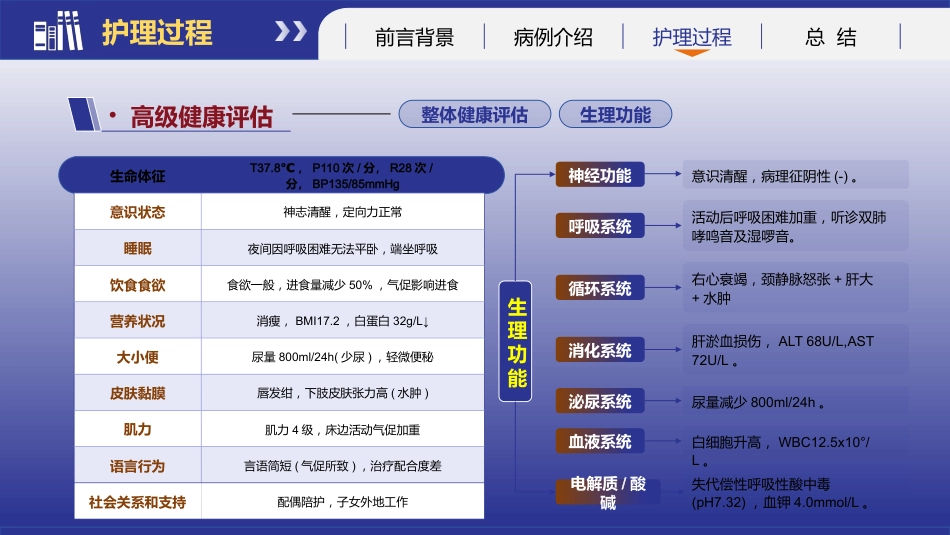Click the 呼吸系统 label box
The width and height of the screenshot is (950, 535).
(x=600, y=226)
